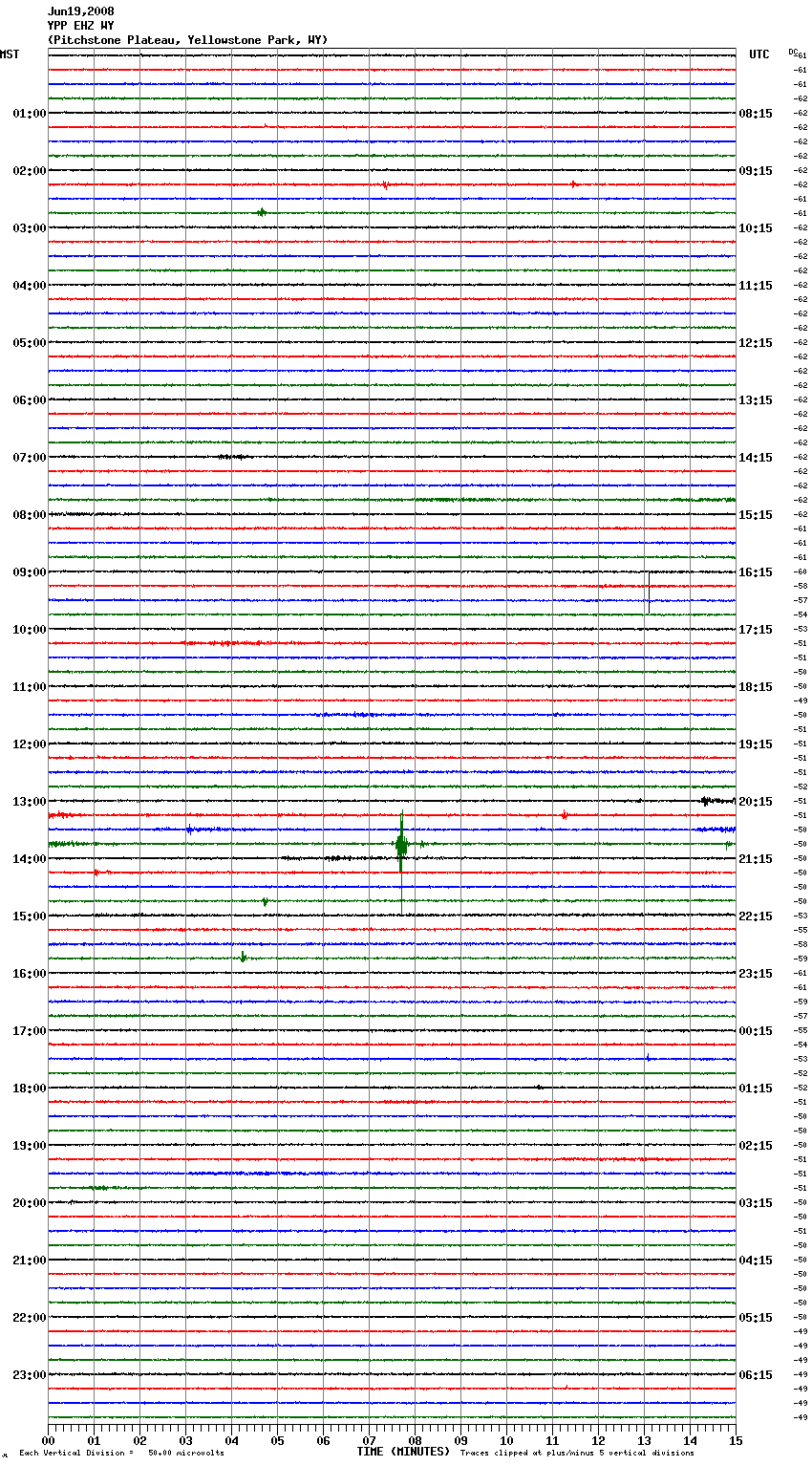This screenshot has width=812, height=1466.
Task: Click the 10 minute tick label
Action: tap(506, 1440)
